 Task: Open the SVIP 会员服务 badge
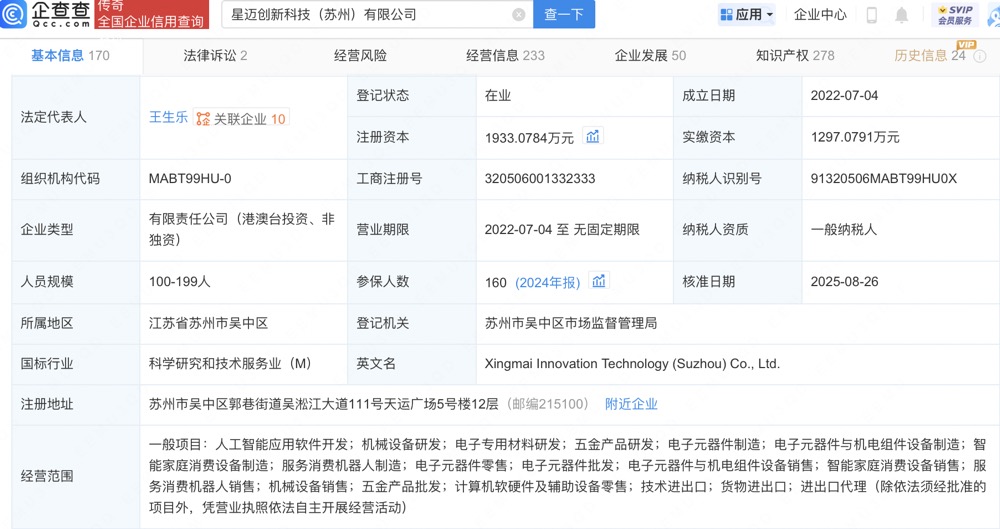pos(956,15)
